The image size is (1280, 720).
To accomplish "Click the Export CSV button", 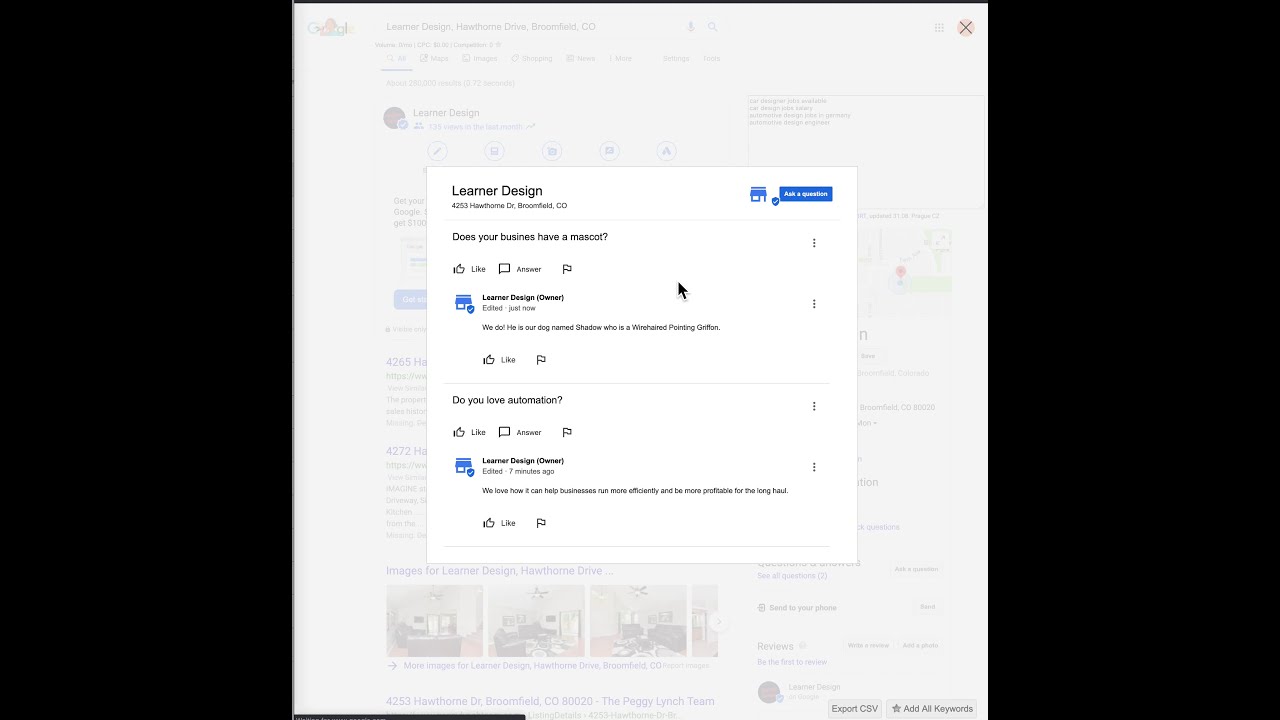I will (855, 709).
